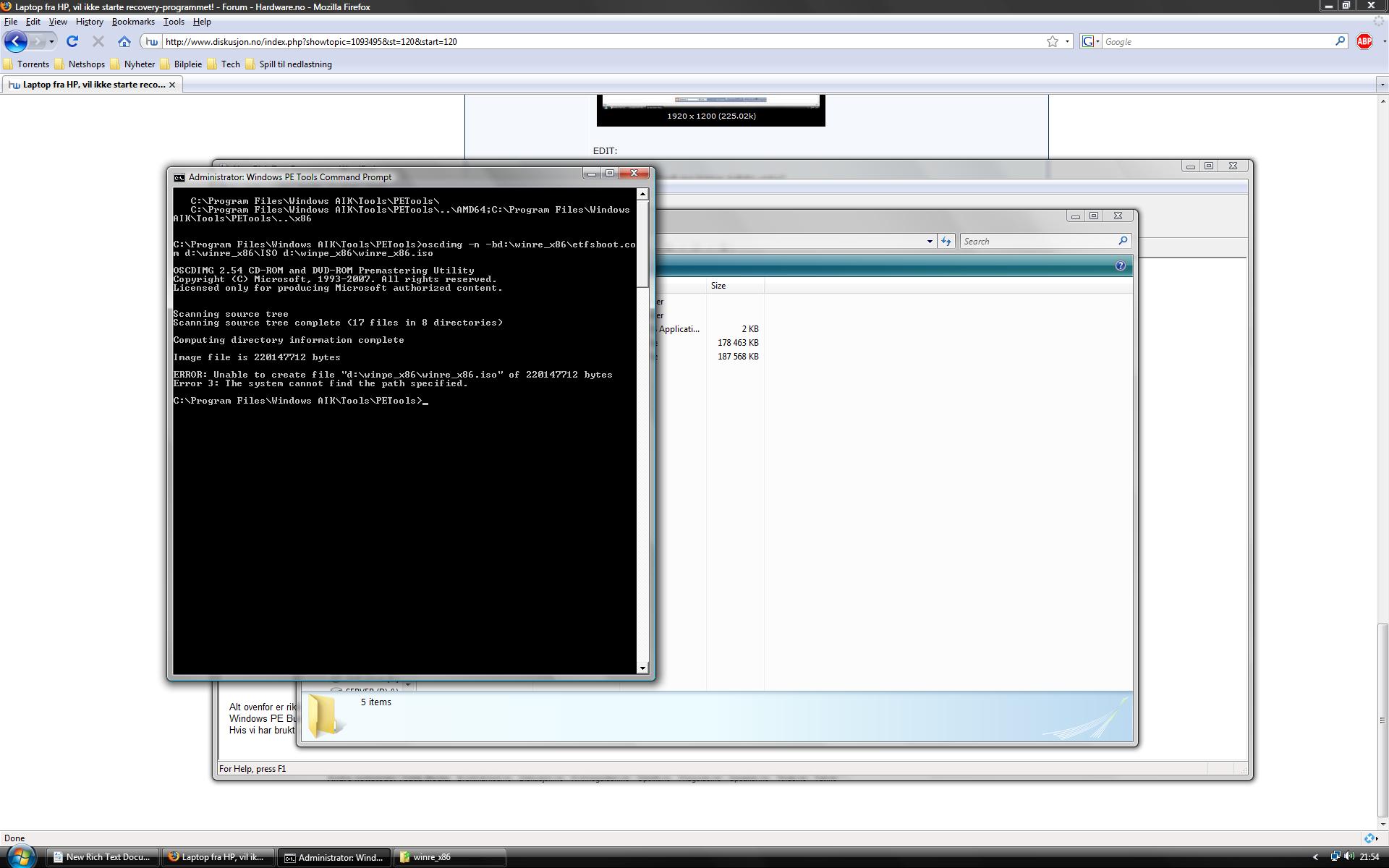
Task: Open the Help menu
Action: click(202, 22)
